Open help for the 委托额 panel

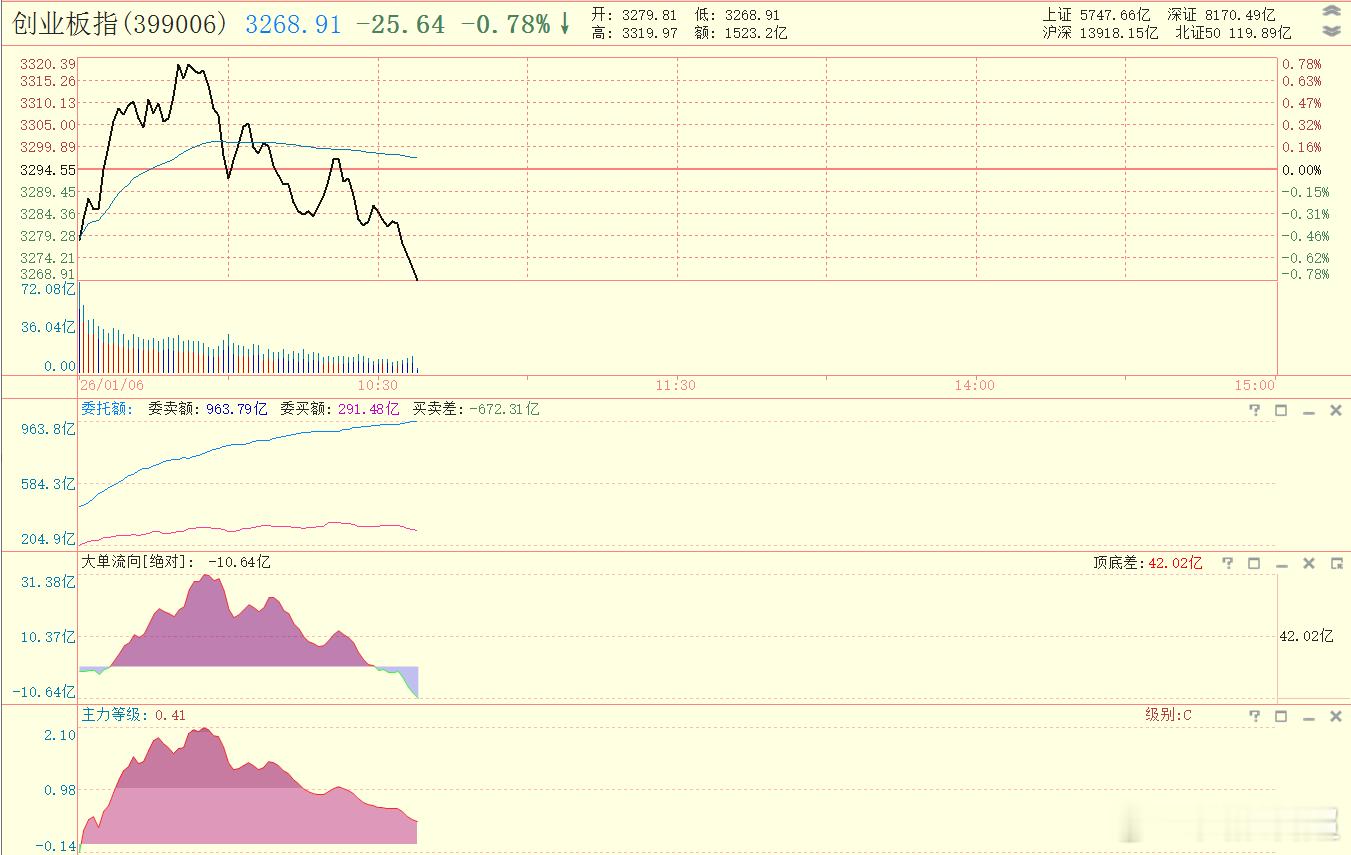point(1255,410)
